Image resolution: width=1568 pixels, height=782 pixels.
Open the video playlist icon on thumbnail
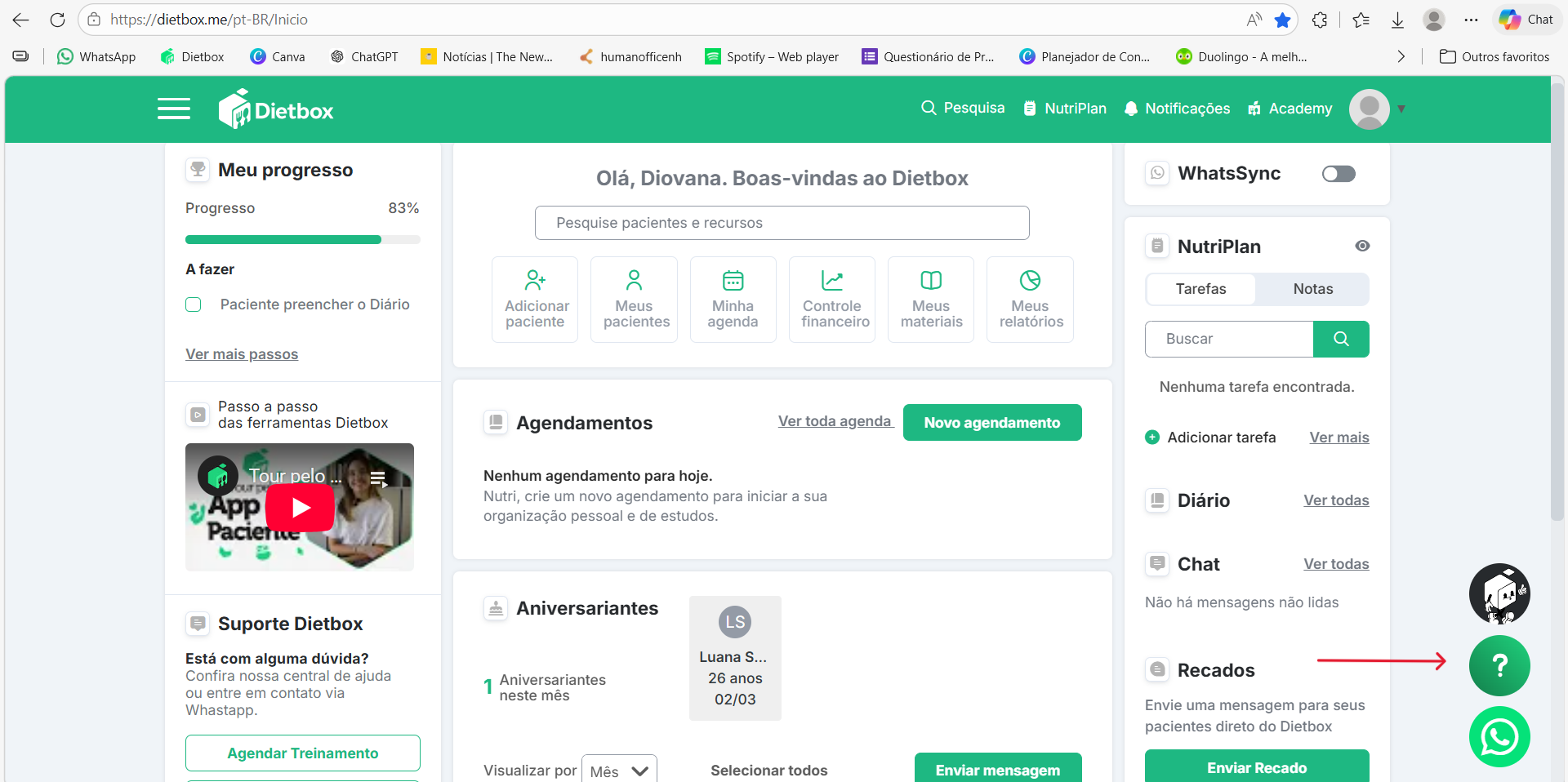[378, 479]
